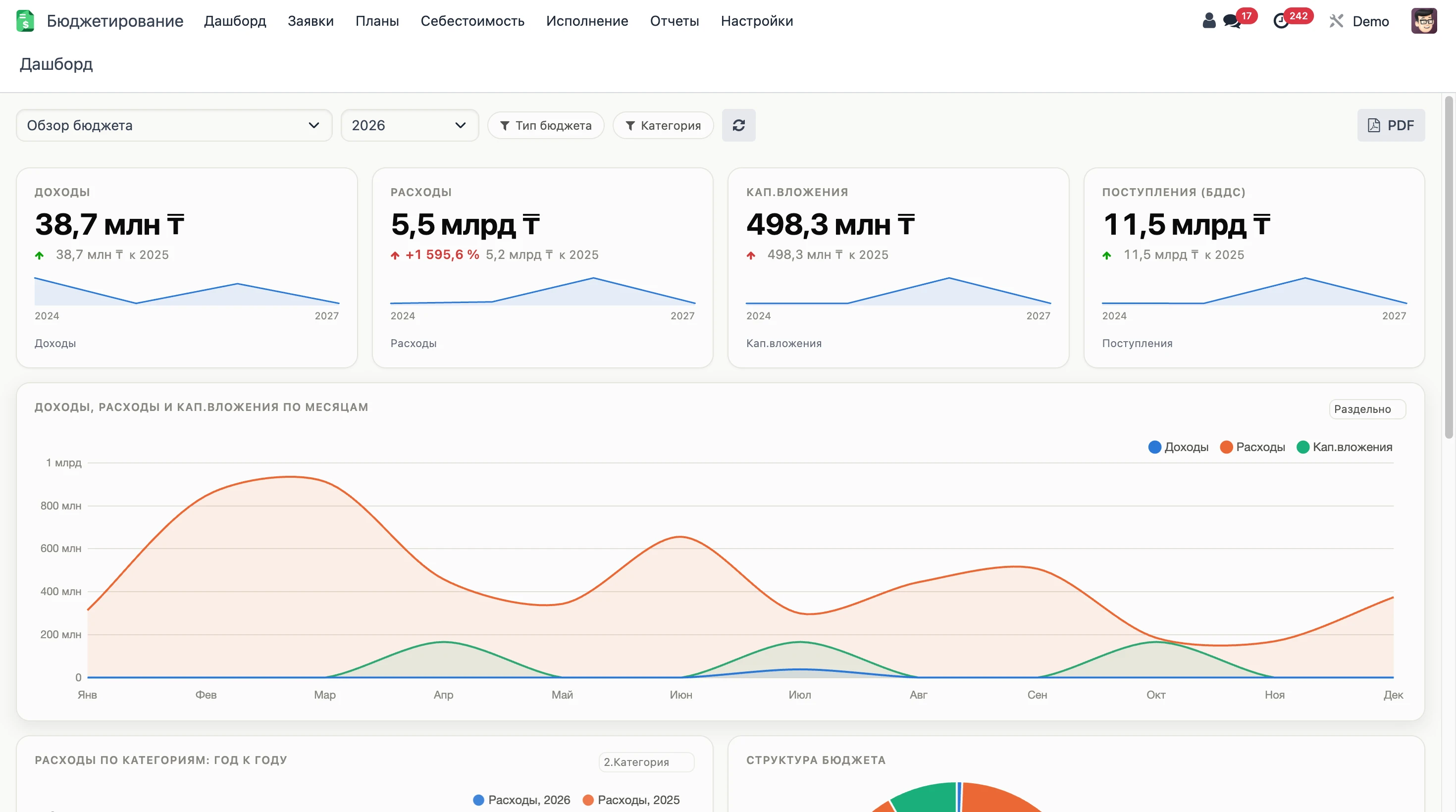Open the Категория filter
Screen dimensions: 1456x812
pos(663,125)
